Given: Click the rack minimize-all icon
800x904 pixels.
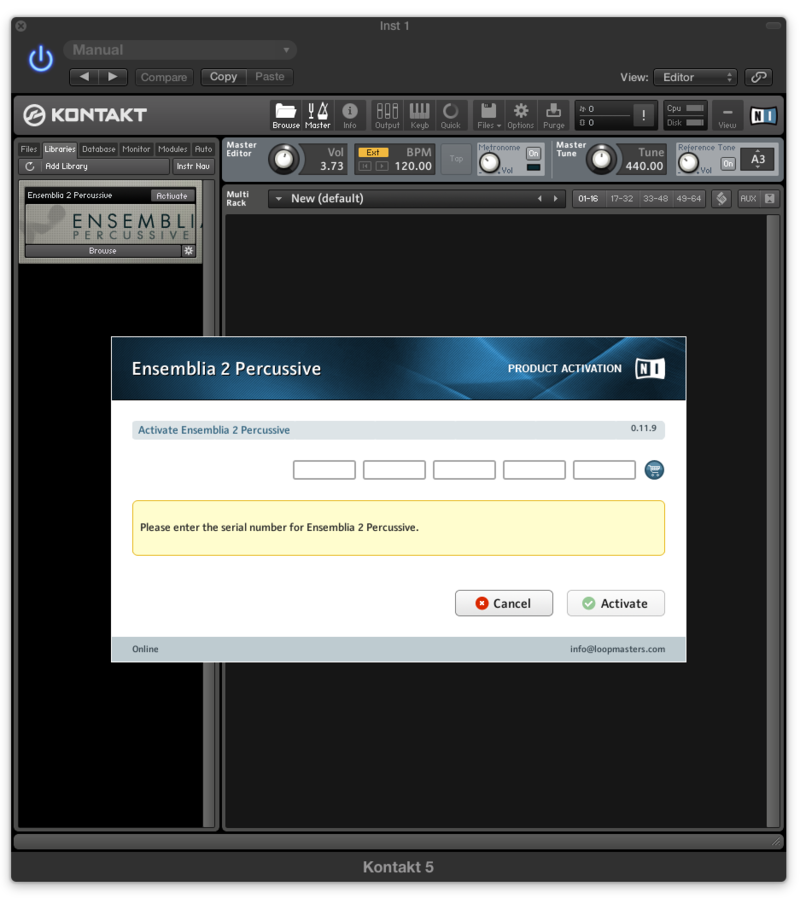Looking at the screenshot, I should (769, 199).
